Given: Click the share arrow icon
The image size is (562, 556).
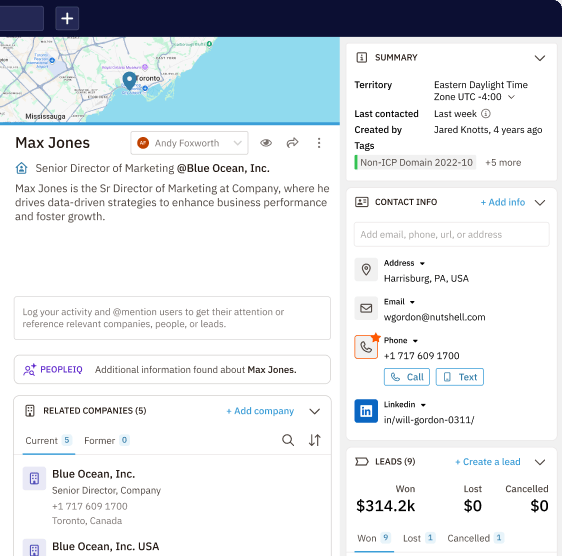Looking at the screenshot, I should [292, 143].
